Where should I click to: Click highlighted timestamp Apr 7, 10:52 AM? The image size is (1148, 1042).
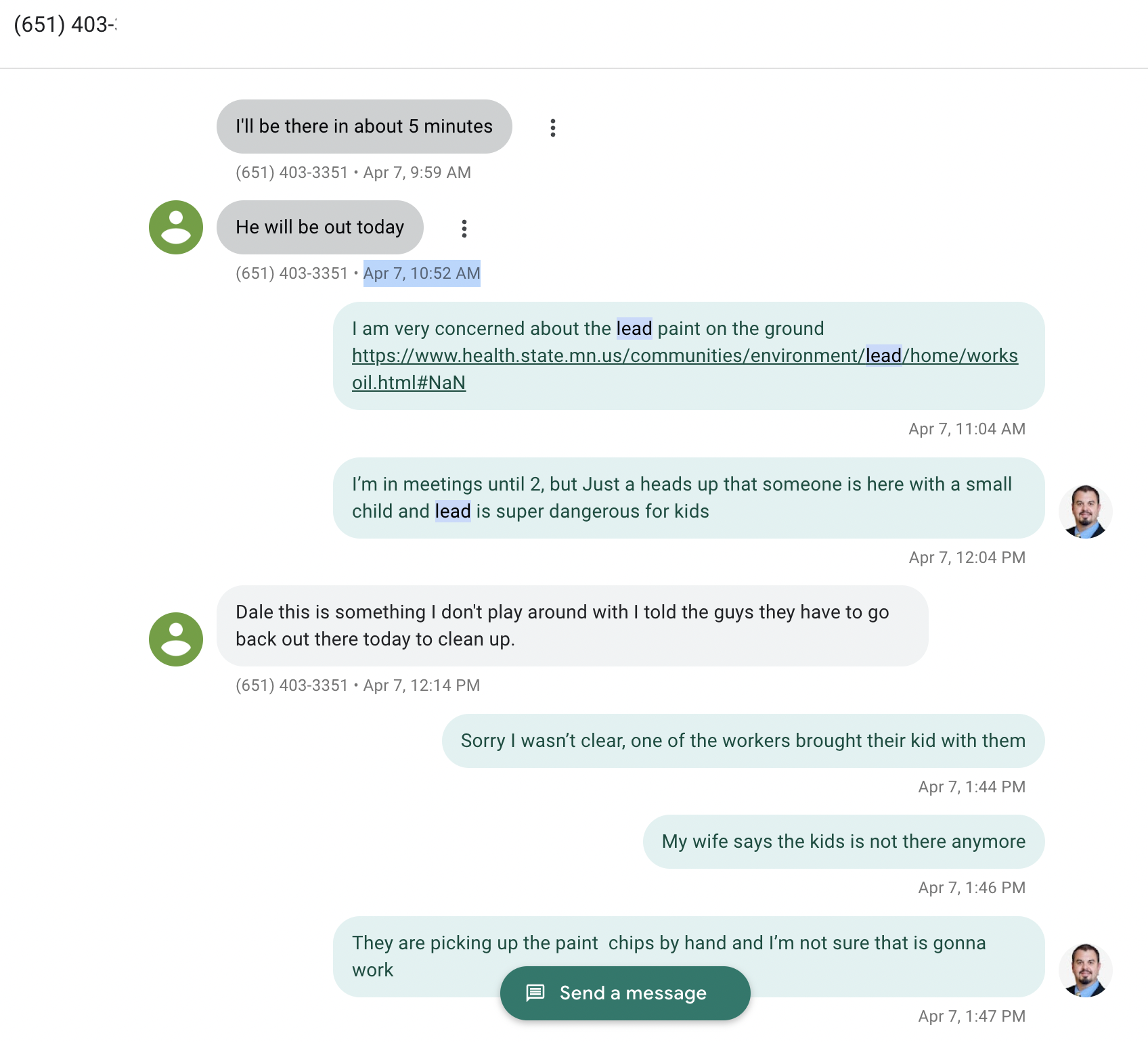click(422, 273)
